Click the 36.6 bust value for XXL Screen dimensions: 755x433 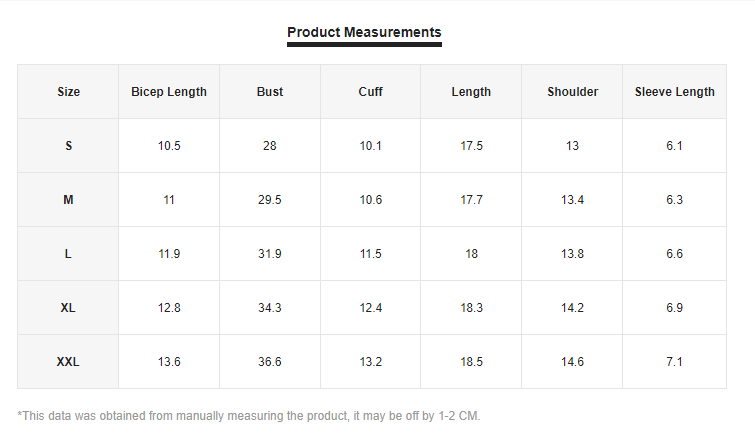(x=270, y=362)
